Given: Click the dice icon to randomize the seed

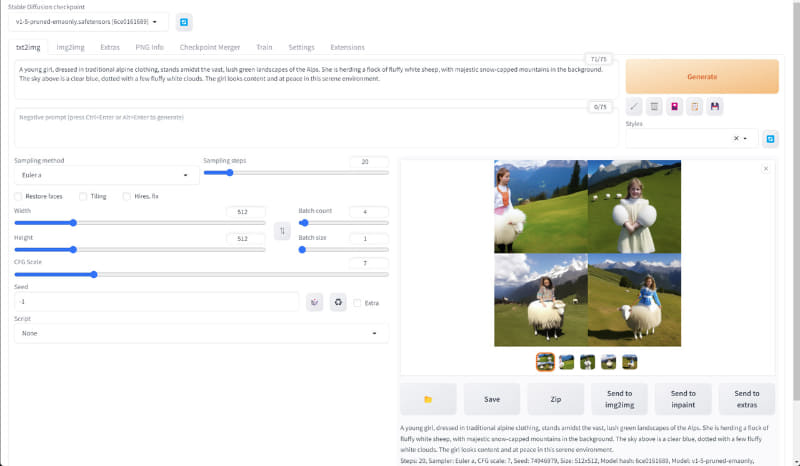Looking at the screenshot, I should point(314,302).
